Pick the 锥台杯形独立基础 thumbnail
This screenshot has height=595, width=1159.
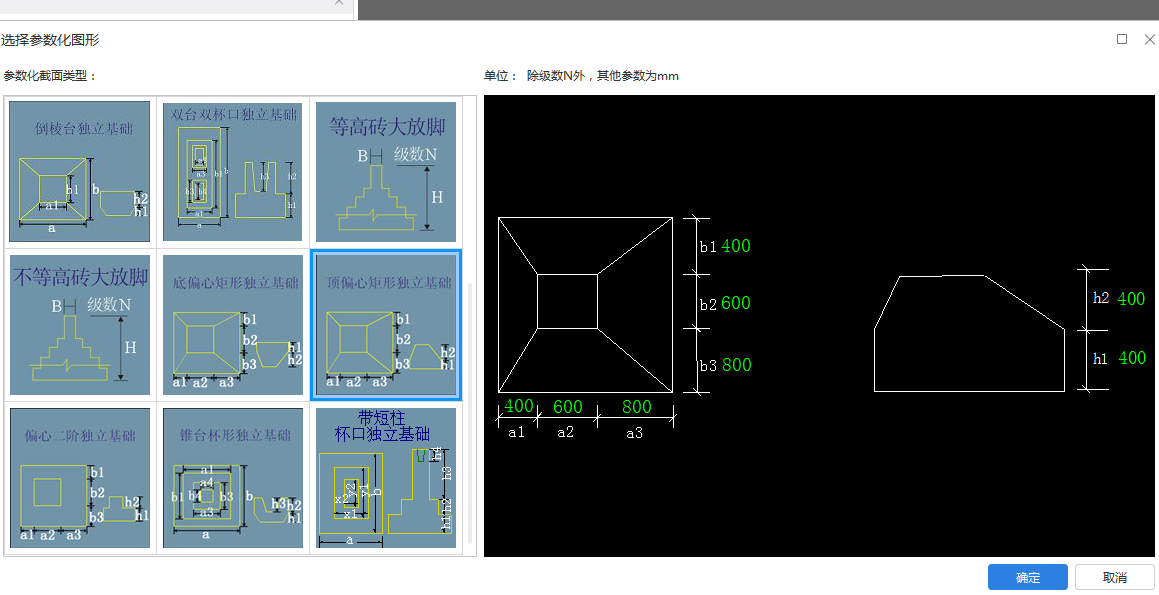tap(233, 478)
